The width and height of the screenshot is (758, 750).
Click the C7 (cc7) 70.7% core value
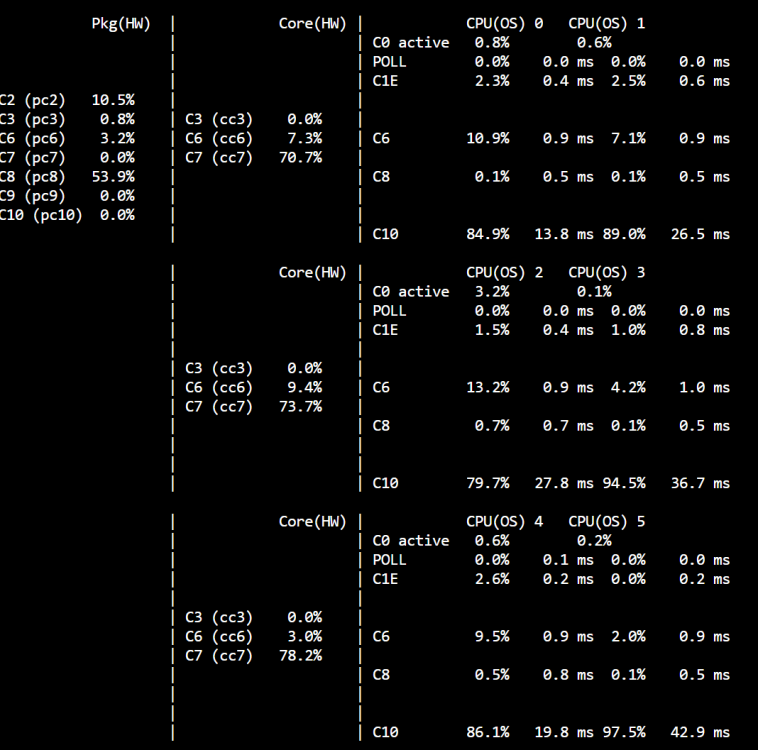pyautogui.click(x=300, y=158)
